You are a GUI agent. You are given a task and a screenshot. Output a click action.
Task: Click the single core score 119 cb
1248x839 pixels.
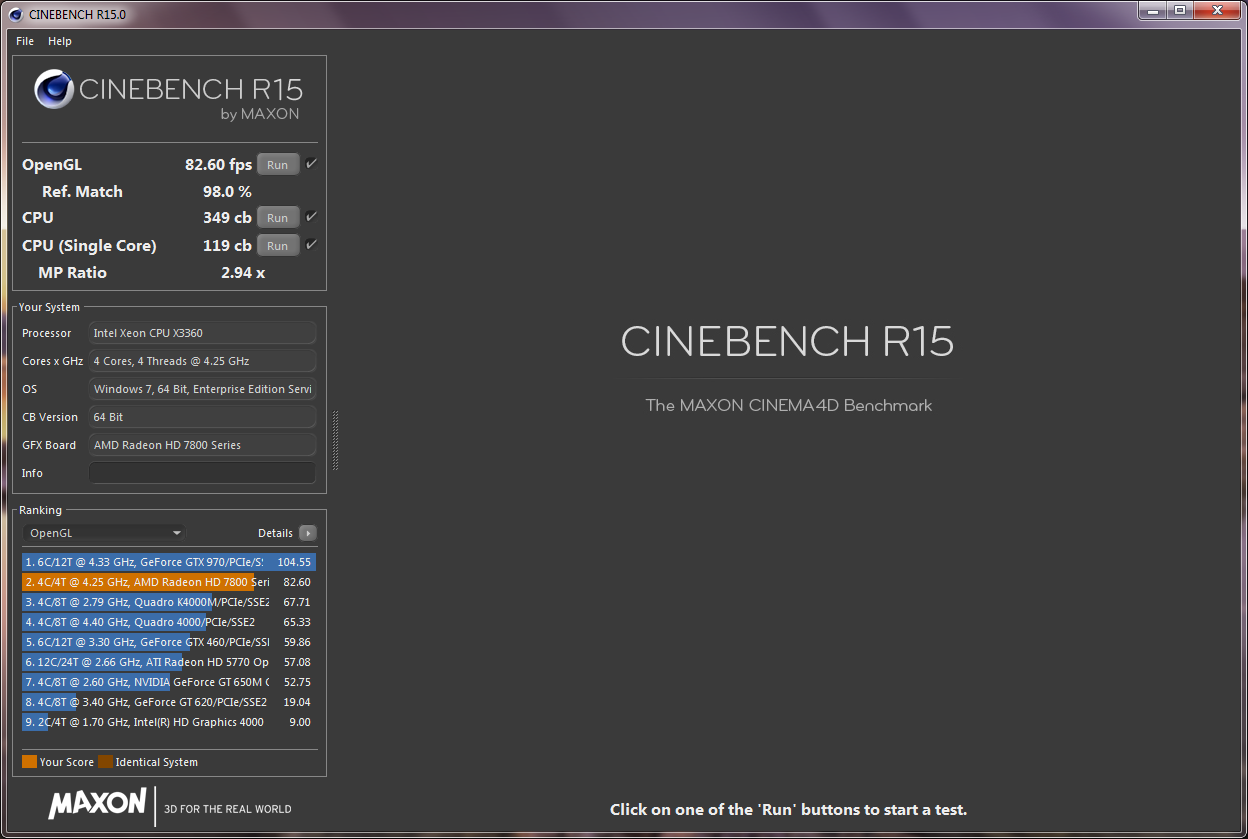pos(227,245)
